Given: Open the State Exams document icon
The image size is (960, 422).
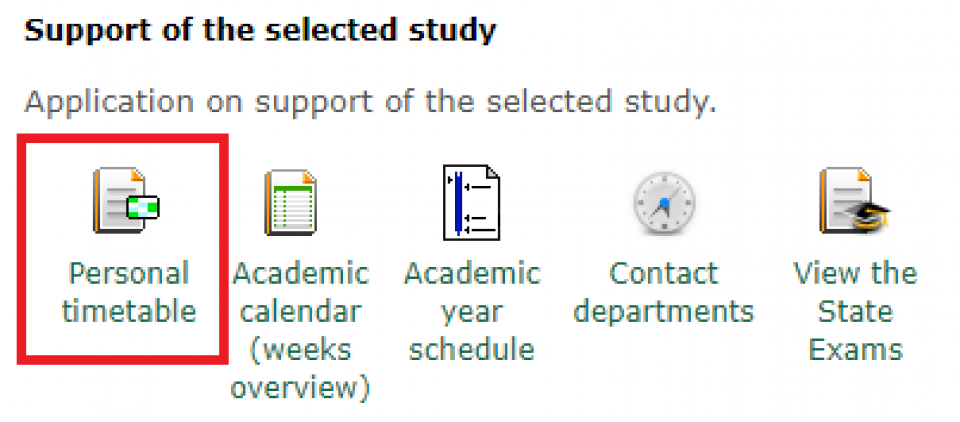Looking at the screenshot, I should click(x=854, y=201).
